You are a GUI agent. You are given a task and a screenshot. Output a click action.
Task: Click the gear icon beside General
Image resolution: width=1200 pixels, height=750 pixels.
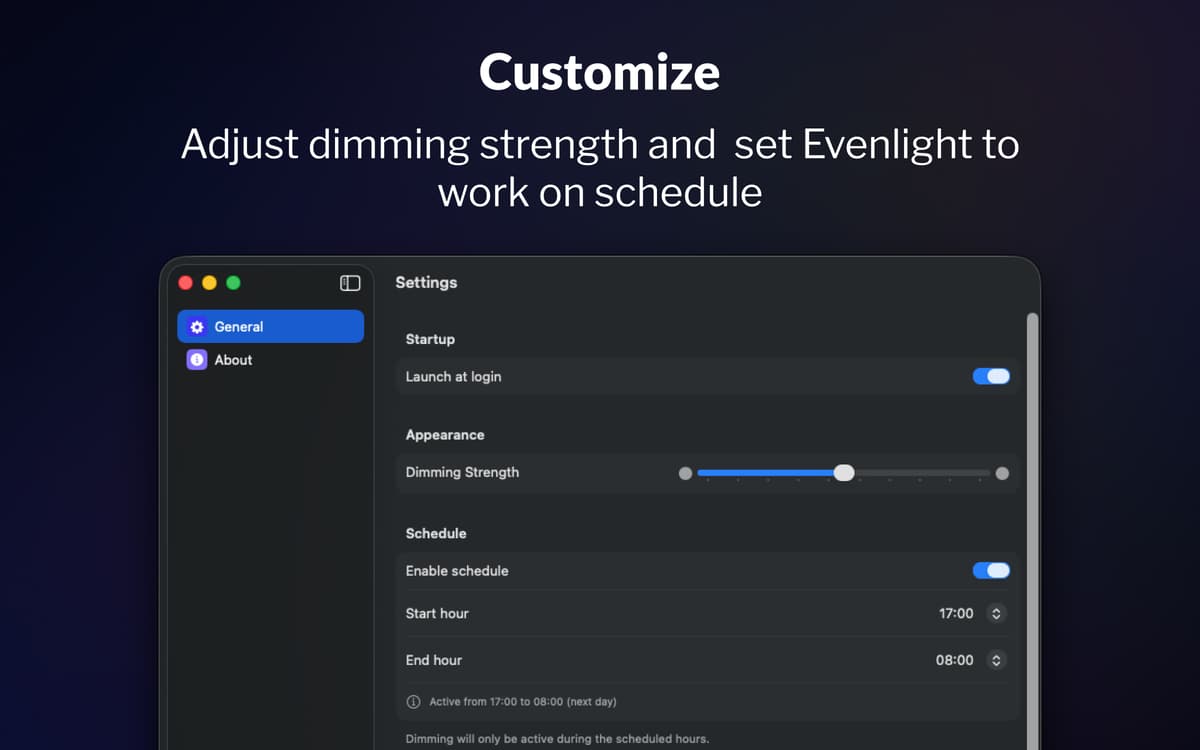(x=197, y=327)
